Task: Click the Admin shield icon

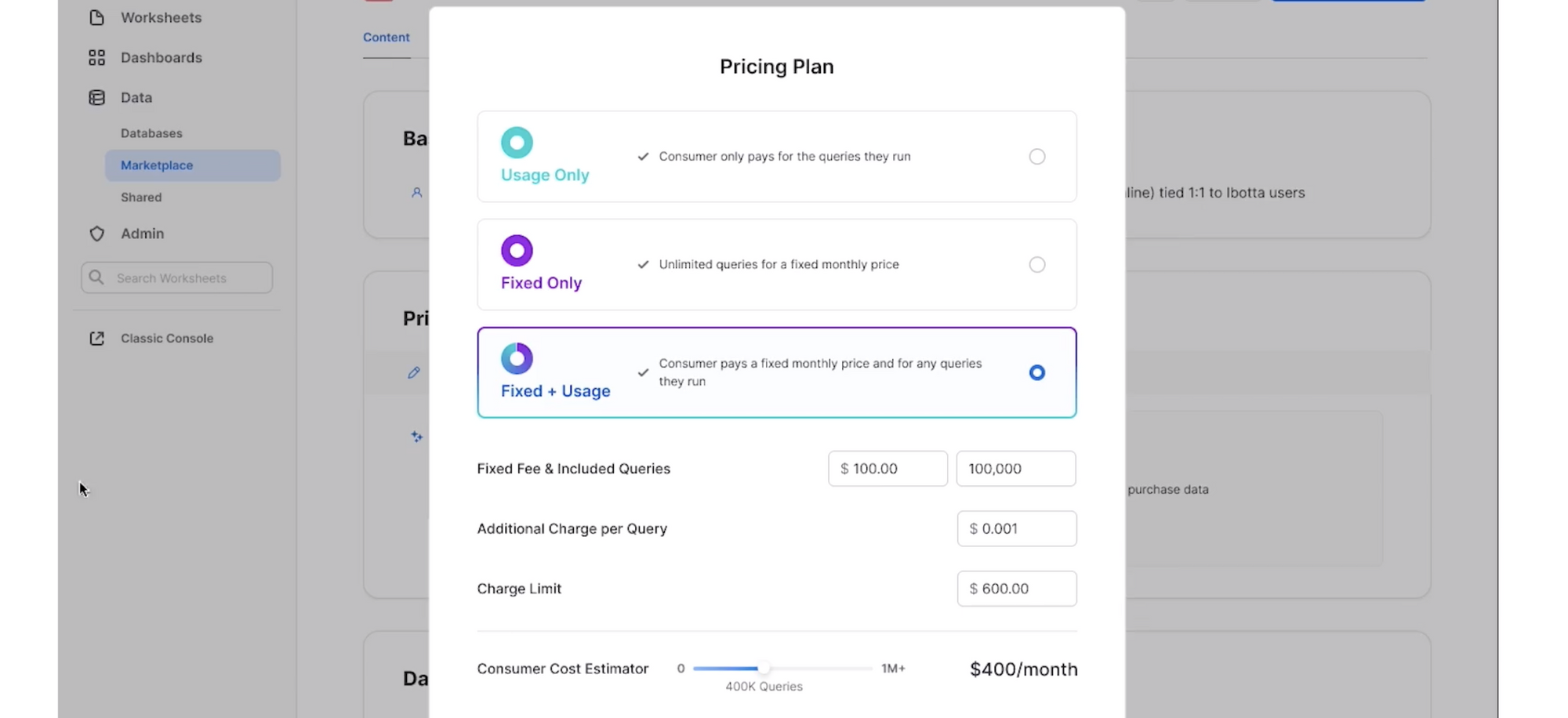Action: coord(96,234)
